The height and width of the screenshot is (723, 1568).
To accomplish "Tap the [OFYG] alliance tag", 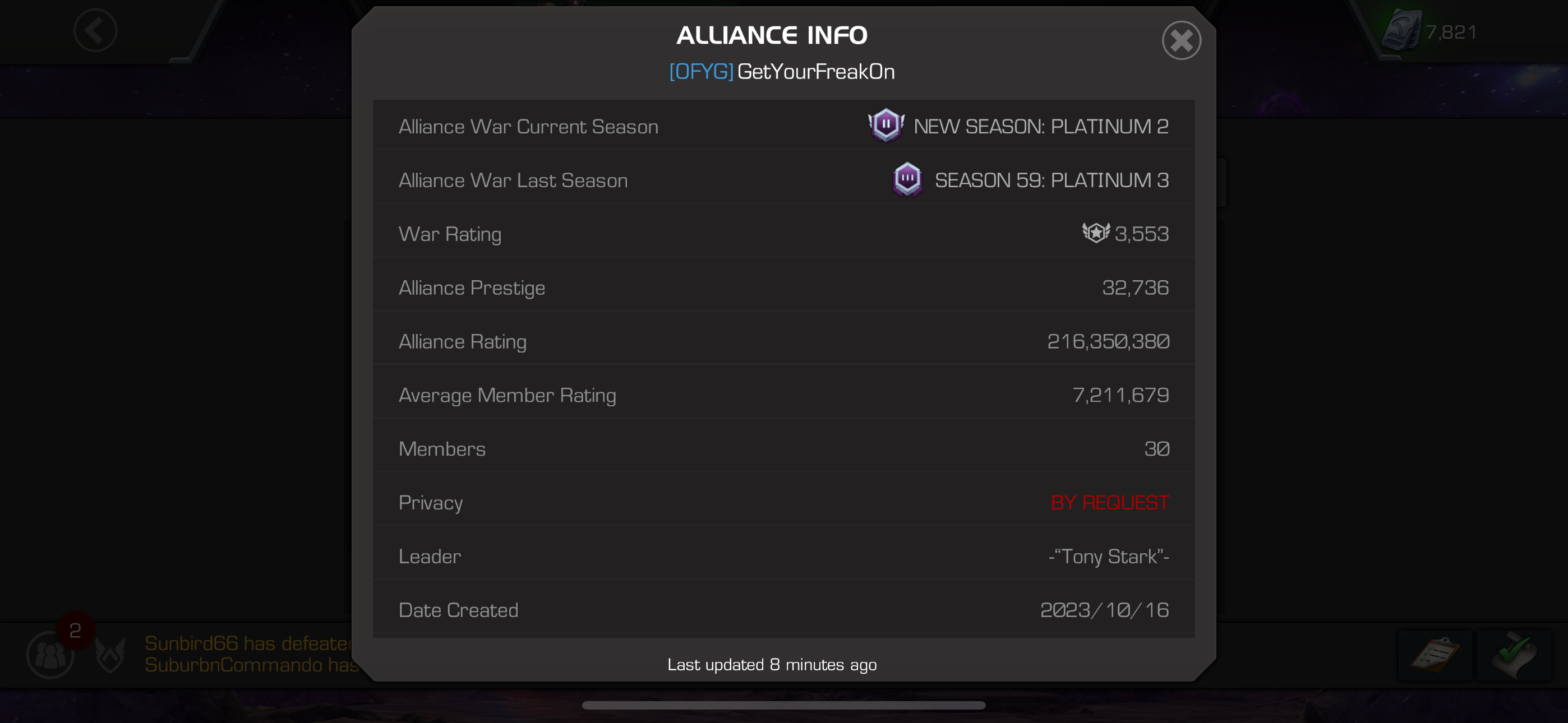I will [x=701, y=72].
